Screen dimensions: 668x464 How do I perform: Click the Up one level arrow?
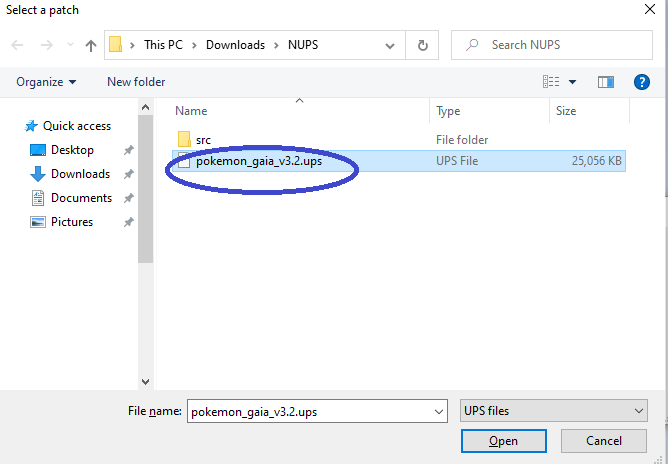tap(91, 45)
